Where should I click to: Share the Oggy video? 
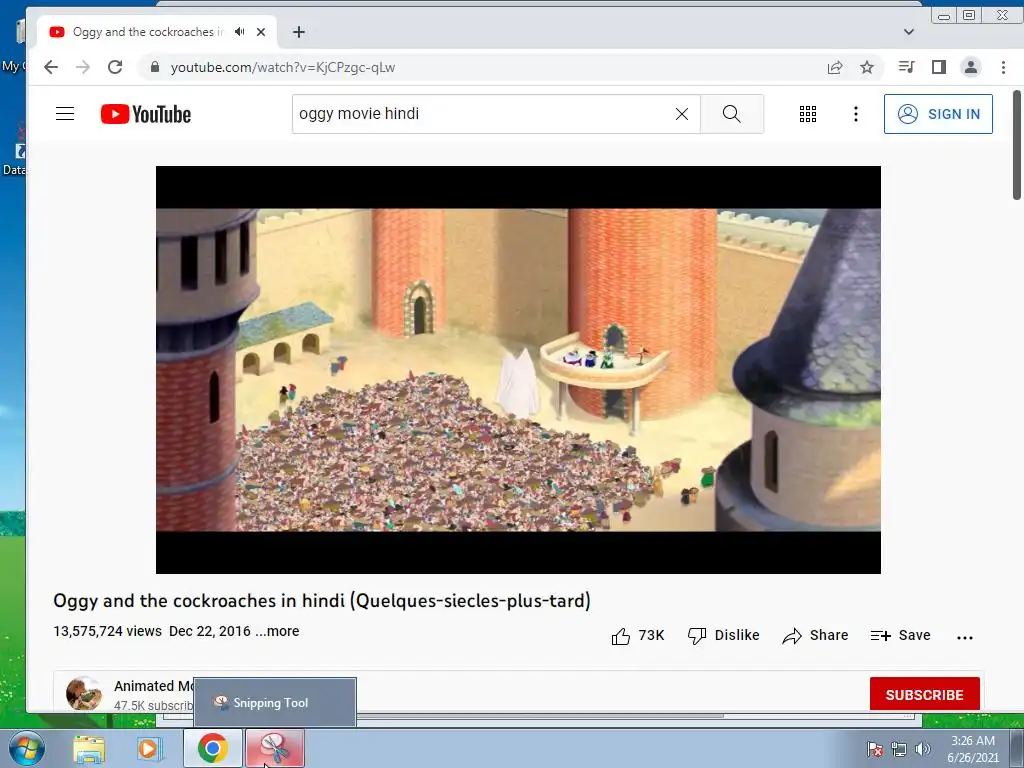(815, 635)
